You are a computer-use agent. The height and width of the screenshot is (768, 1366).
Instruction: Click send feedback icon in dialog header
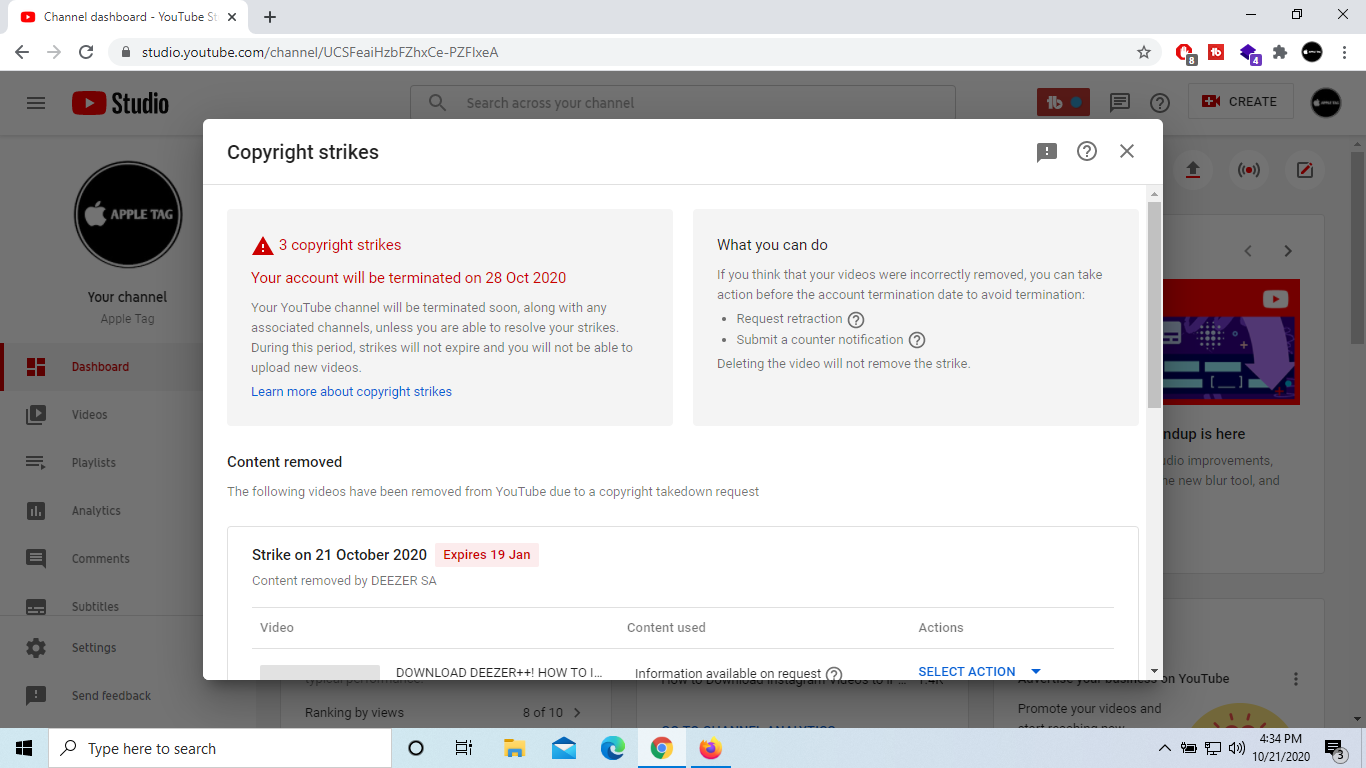[1047, 152]
